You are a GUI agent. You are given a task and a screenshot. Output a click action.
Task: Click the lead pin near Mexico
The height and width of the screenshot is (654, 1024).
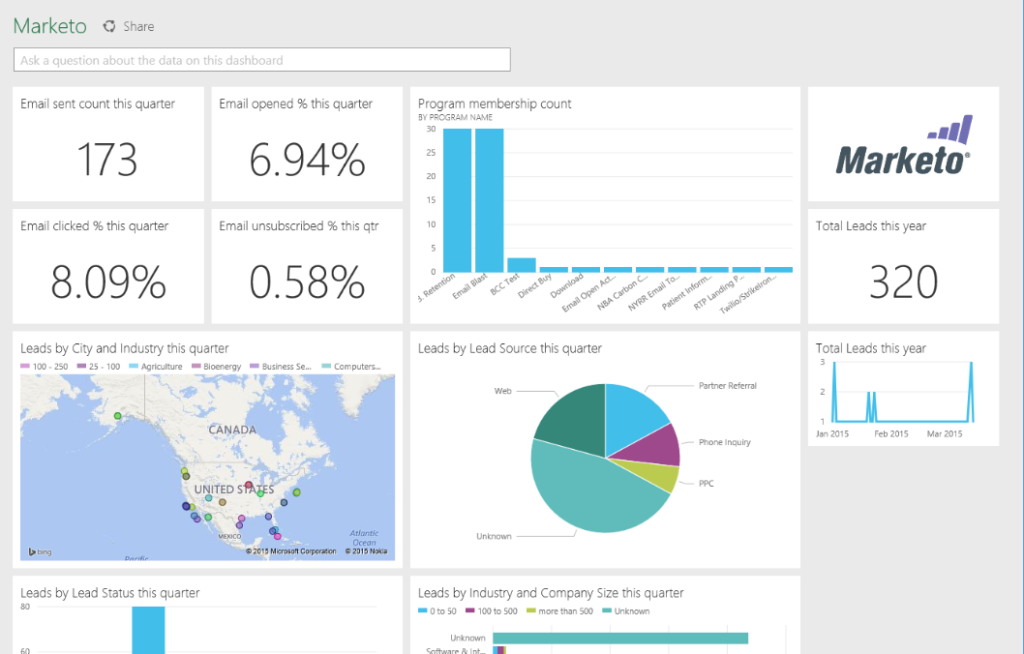[x=238, y=525]
